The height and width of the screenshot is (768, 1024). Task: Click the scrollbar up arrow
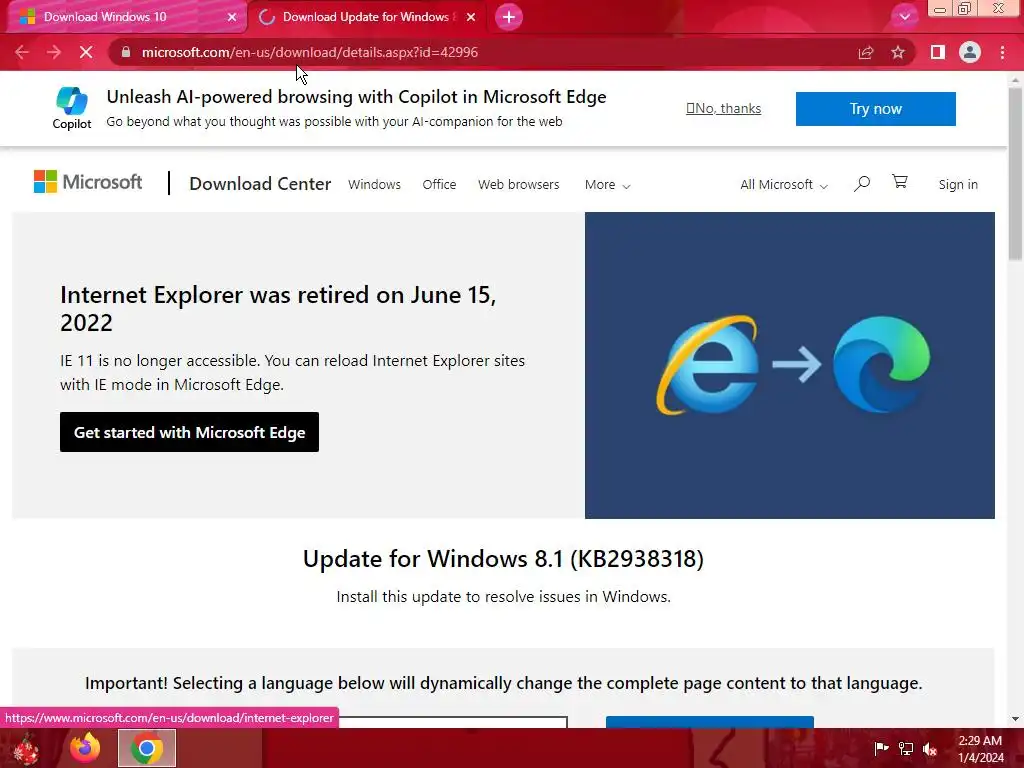tap(1015, 80)
